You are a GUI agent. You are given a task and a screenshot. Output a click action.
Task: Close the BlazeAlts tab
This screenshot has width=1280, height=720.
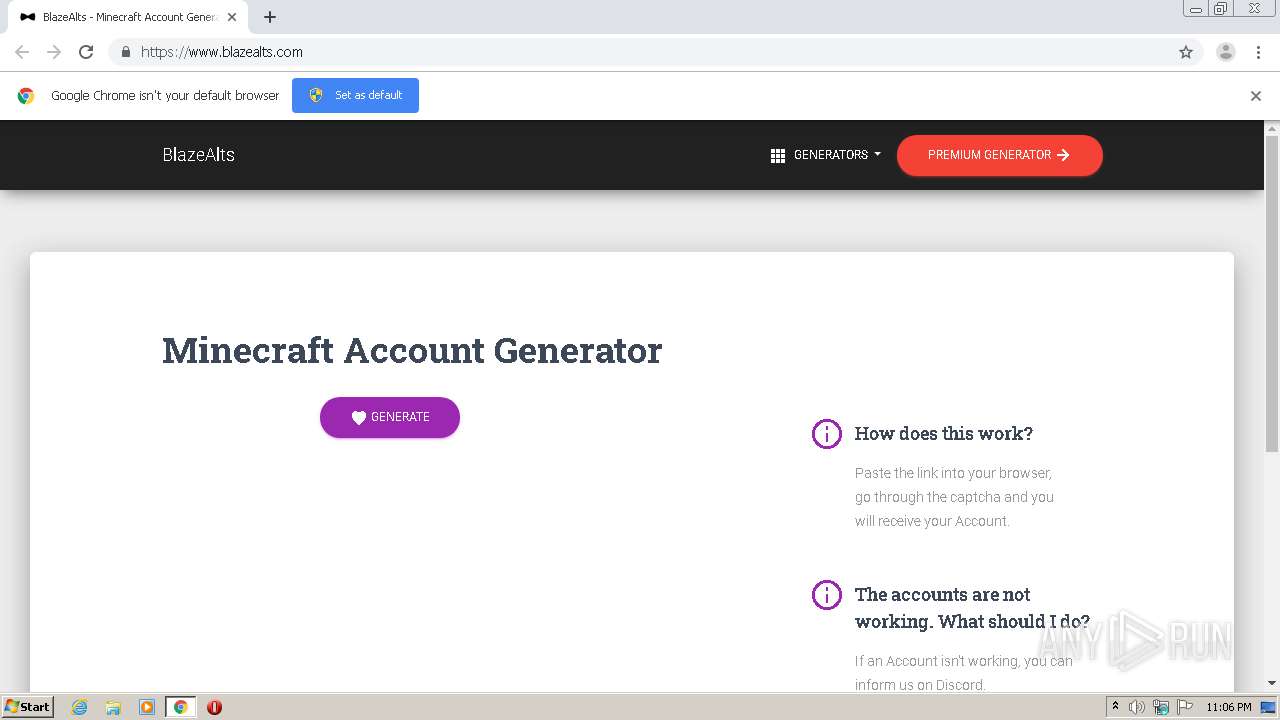232,17
